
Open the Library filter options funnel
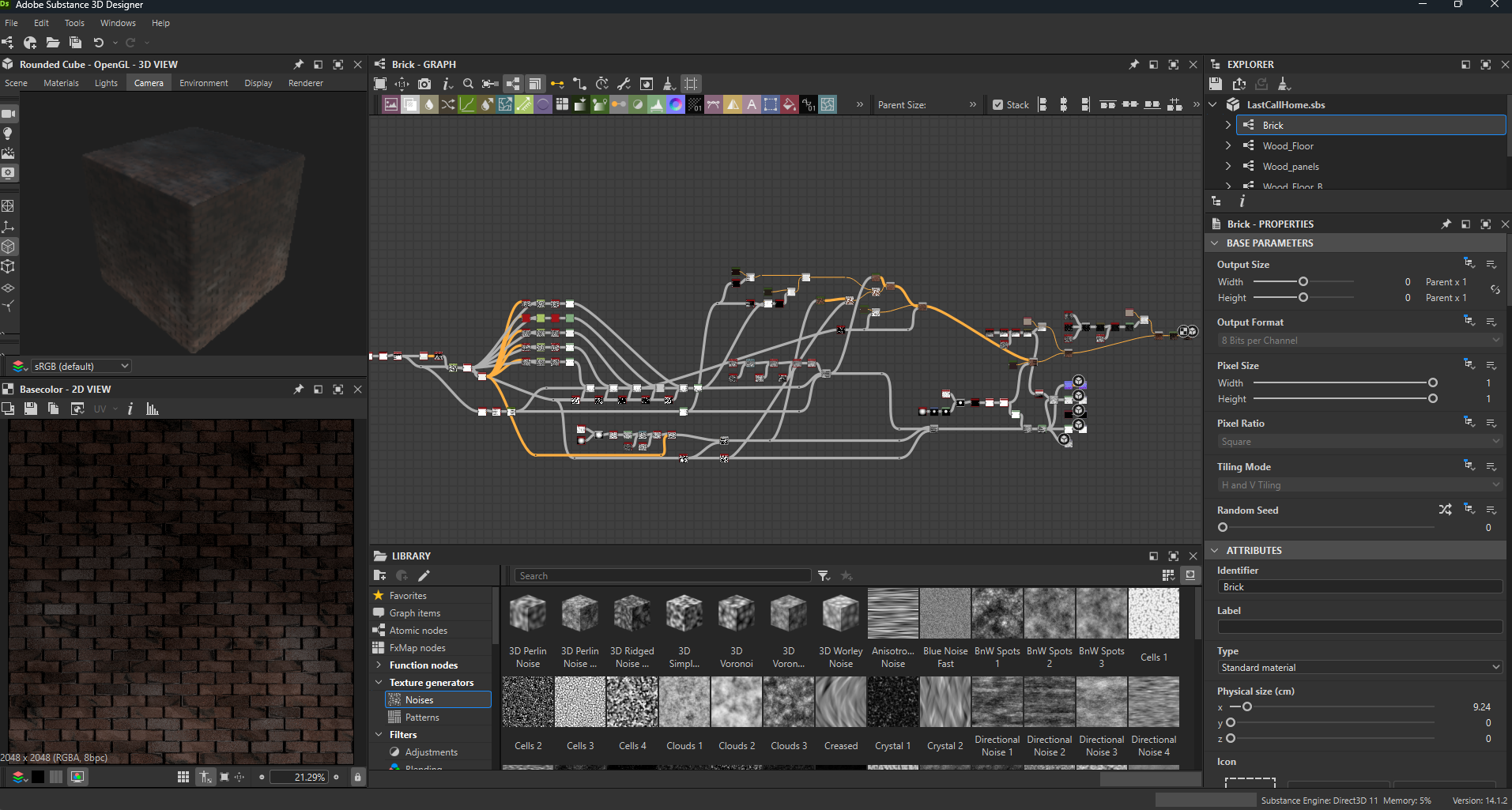pos(824,575)
